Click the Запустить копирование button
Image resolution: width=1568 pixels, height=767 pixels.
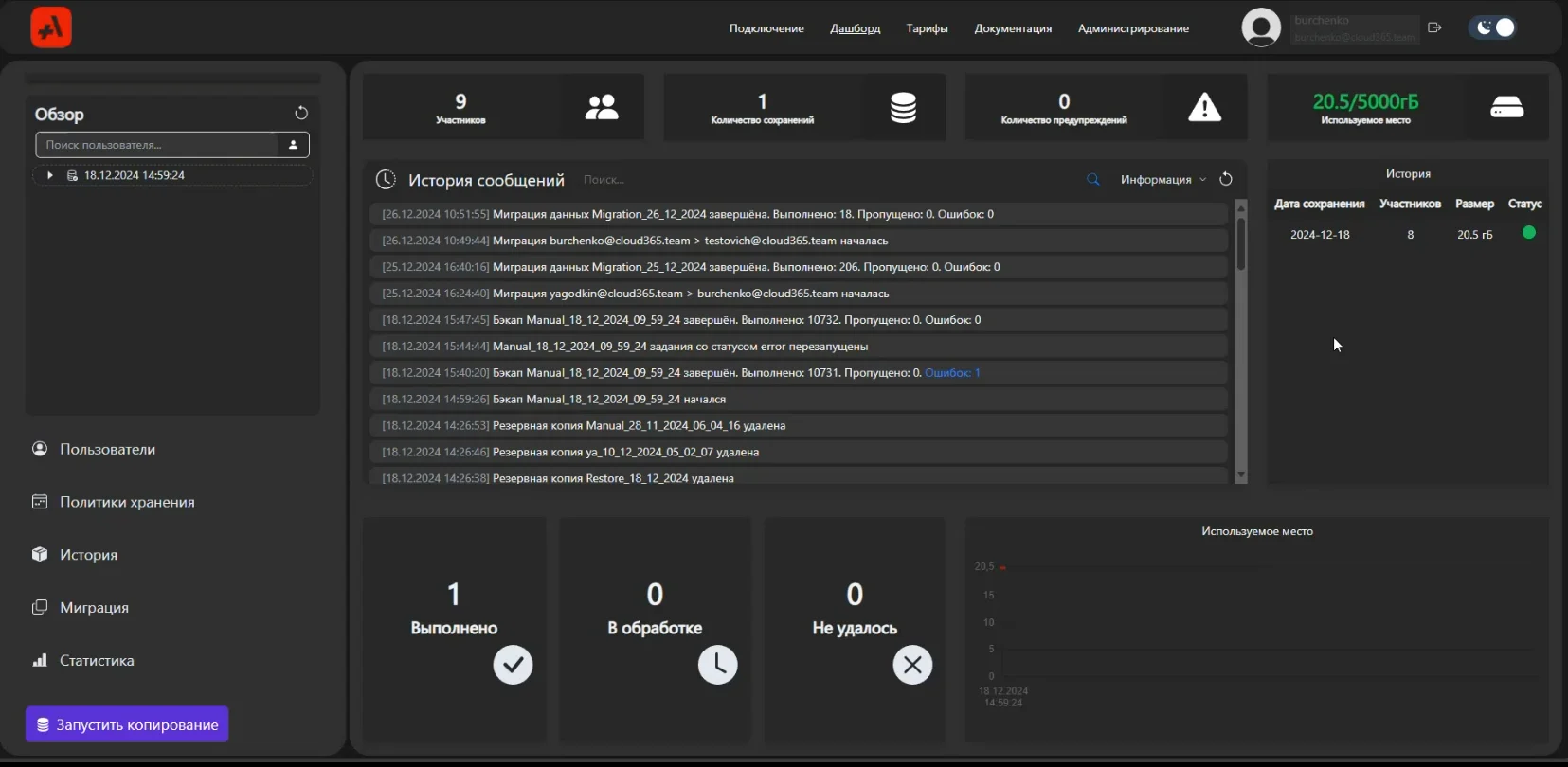click(x=127, y=724)
